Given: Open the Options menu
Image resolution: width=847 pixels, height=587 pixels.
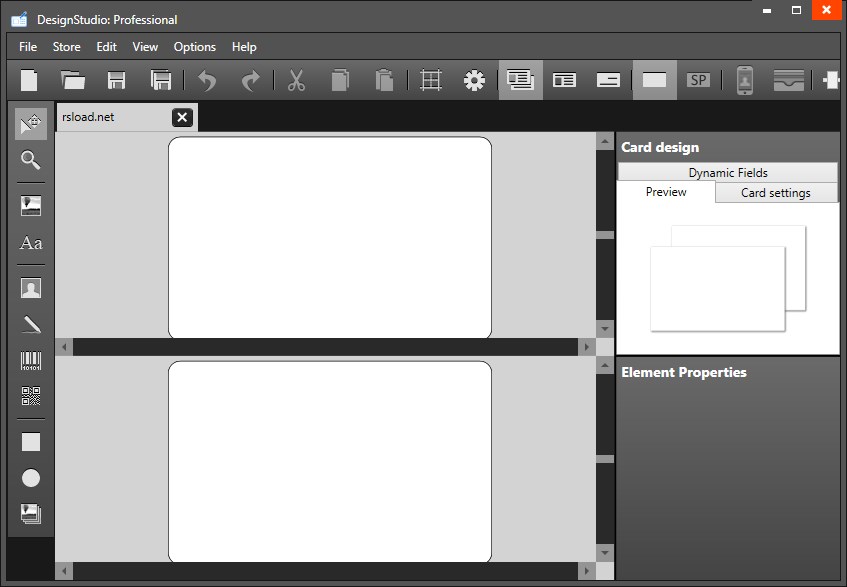Looking at the screenshot, I should tap(194, 46).
